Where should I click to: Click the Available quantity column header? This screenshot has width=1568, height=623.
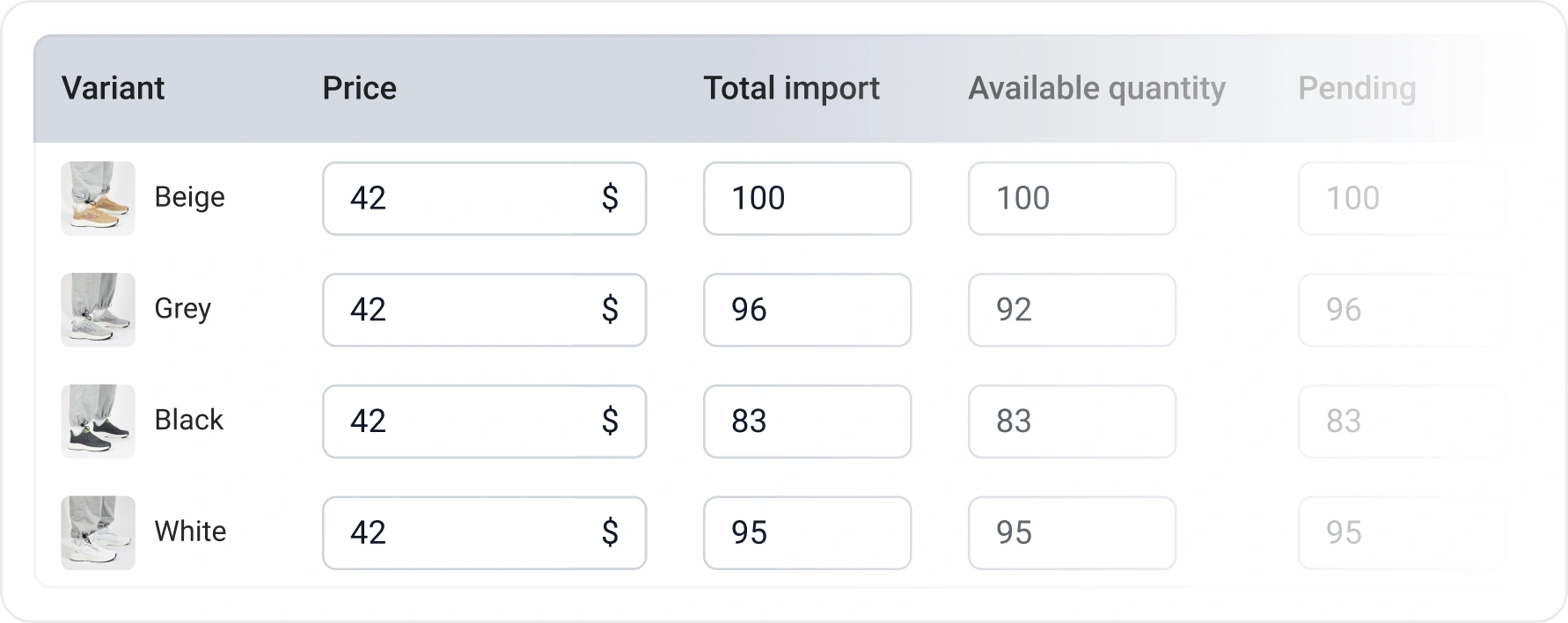[x=1096, y=88]
